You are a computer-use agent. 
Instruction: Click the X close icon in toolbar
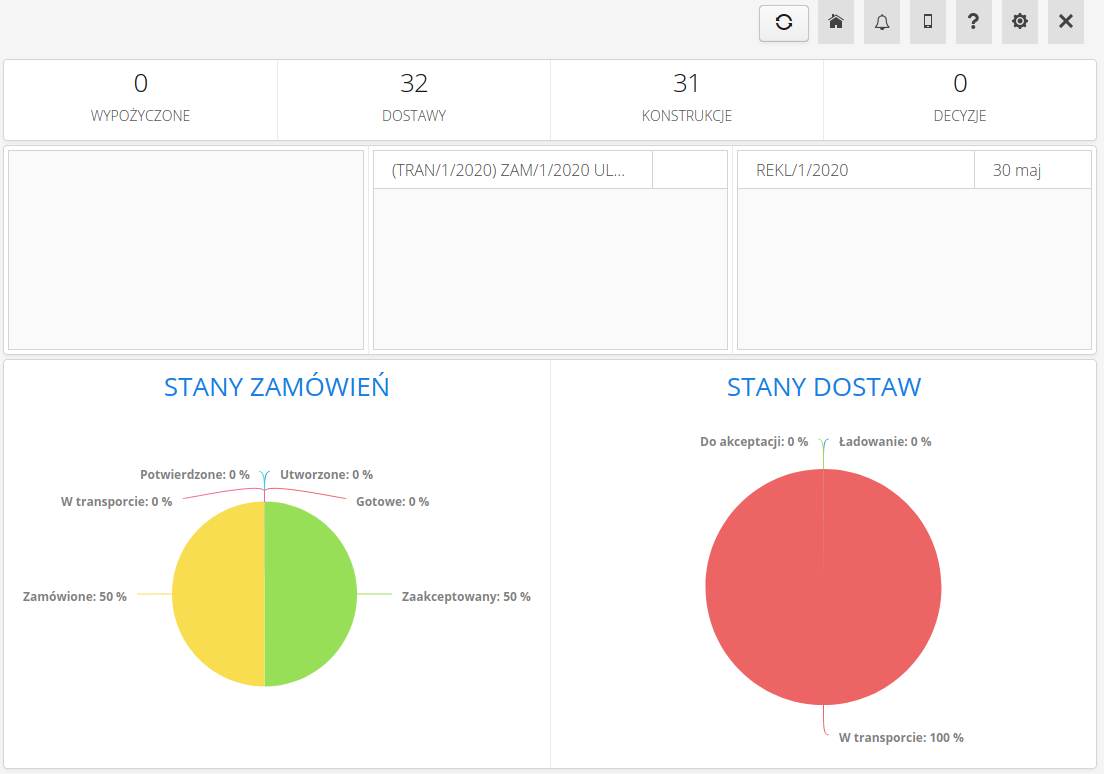click(1066, 22)
